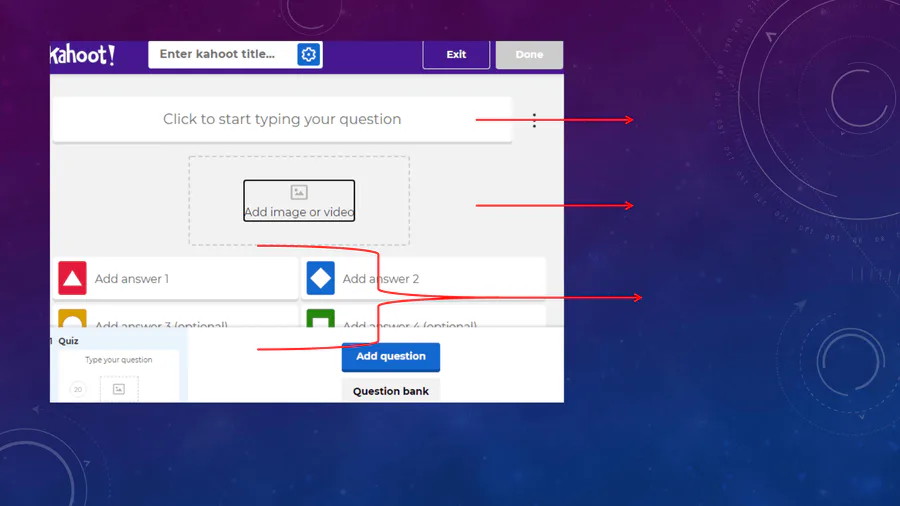Click the 20 second timer circle in thumbnail

[x=78, y=389]
